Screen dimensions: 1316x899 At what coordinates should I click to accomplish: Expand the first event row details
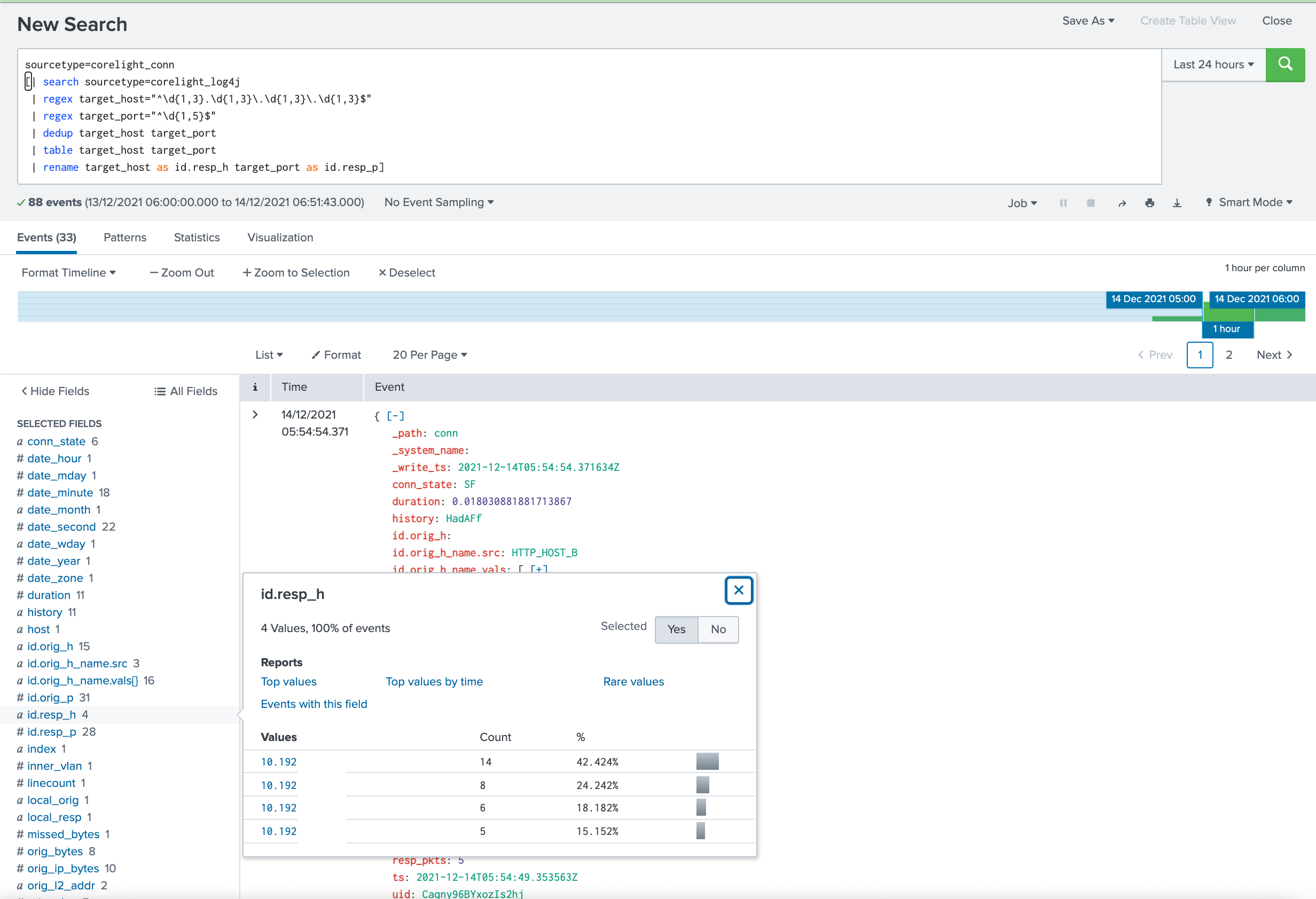255,414
